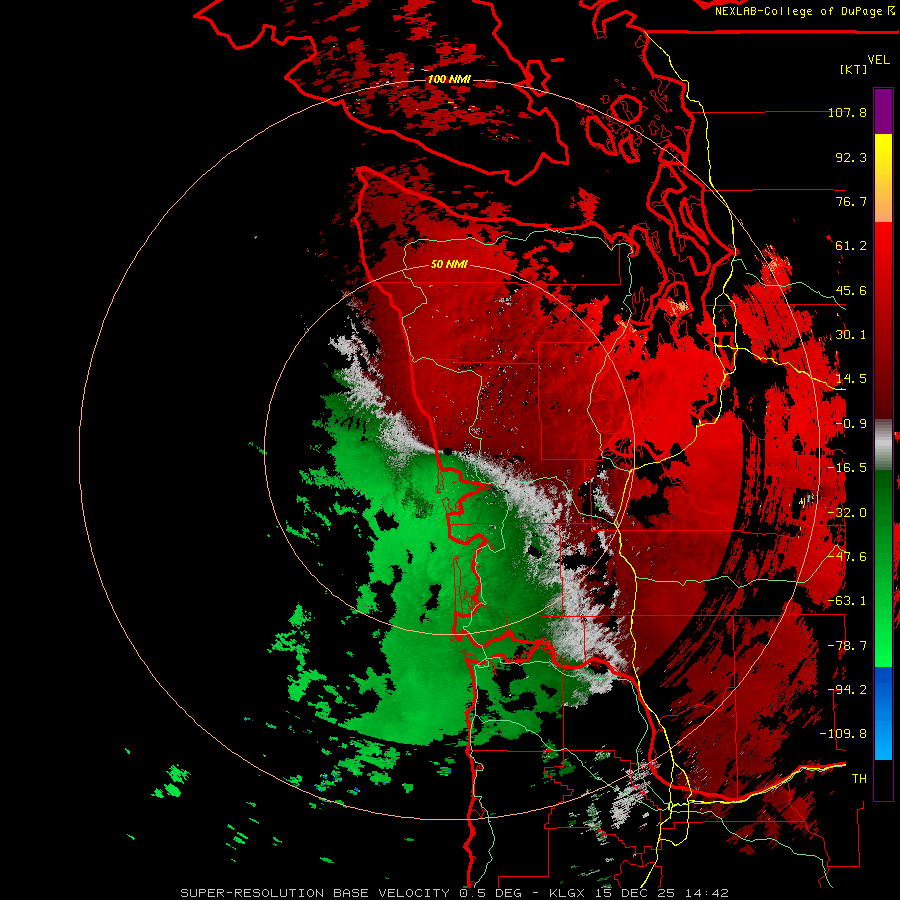Click the purple segment of color bar
The image size is (900, 900).
click(883, 111)
